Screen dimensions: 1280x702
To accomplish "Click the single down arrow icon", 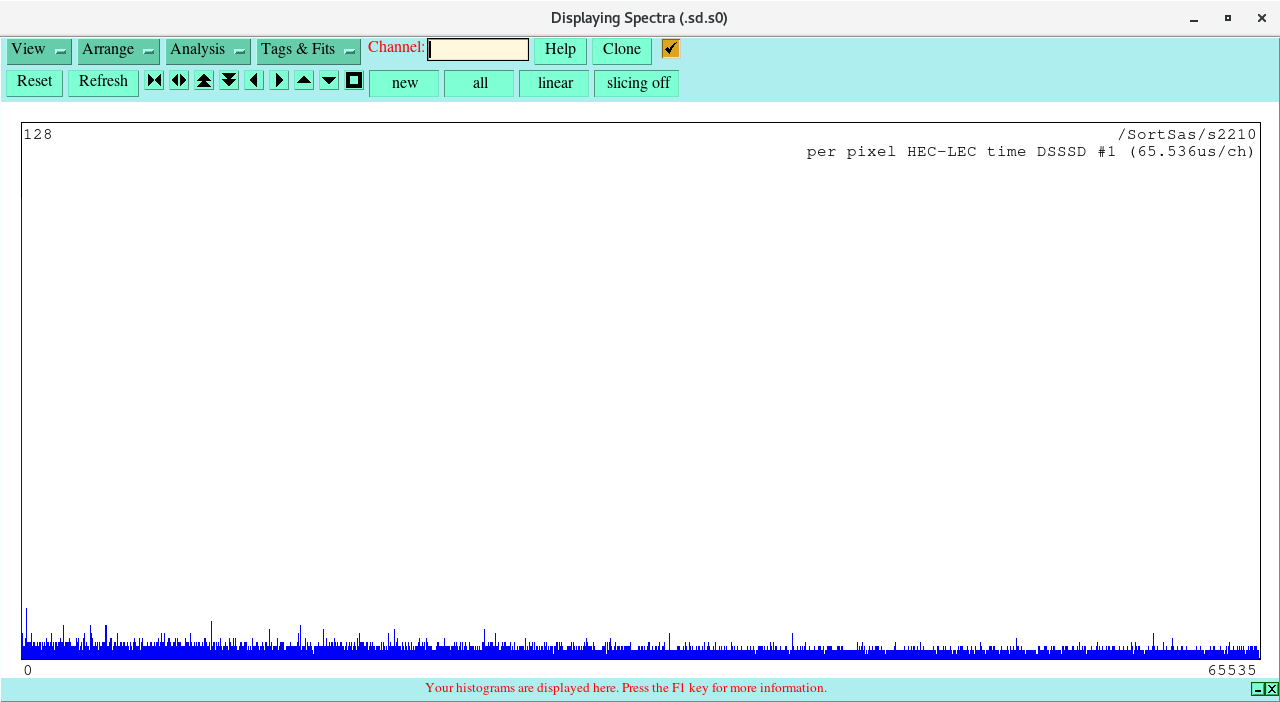I will pyautogui.click(x=329, y=80).
